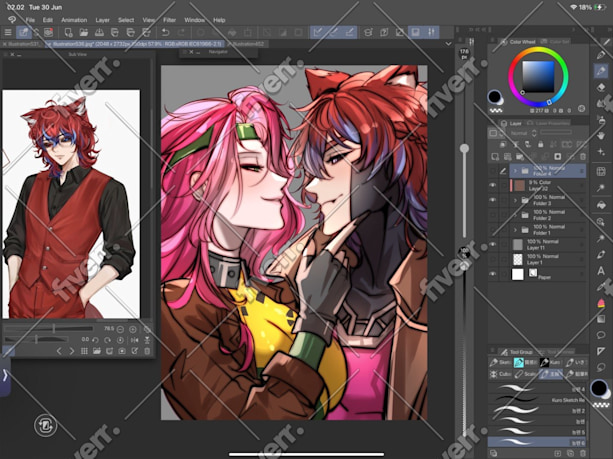Click the zoom in plus button in Sub View
Screen dimensions: 613x459
(x=133, y=330)
